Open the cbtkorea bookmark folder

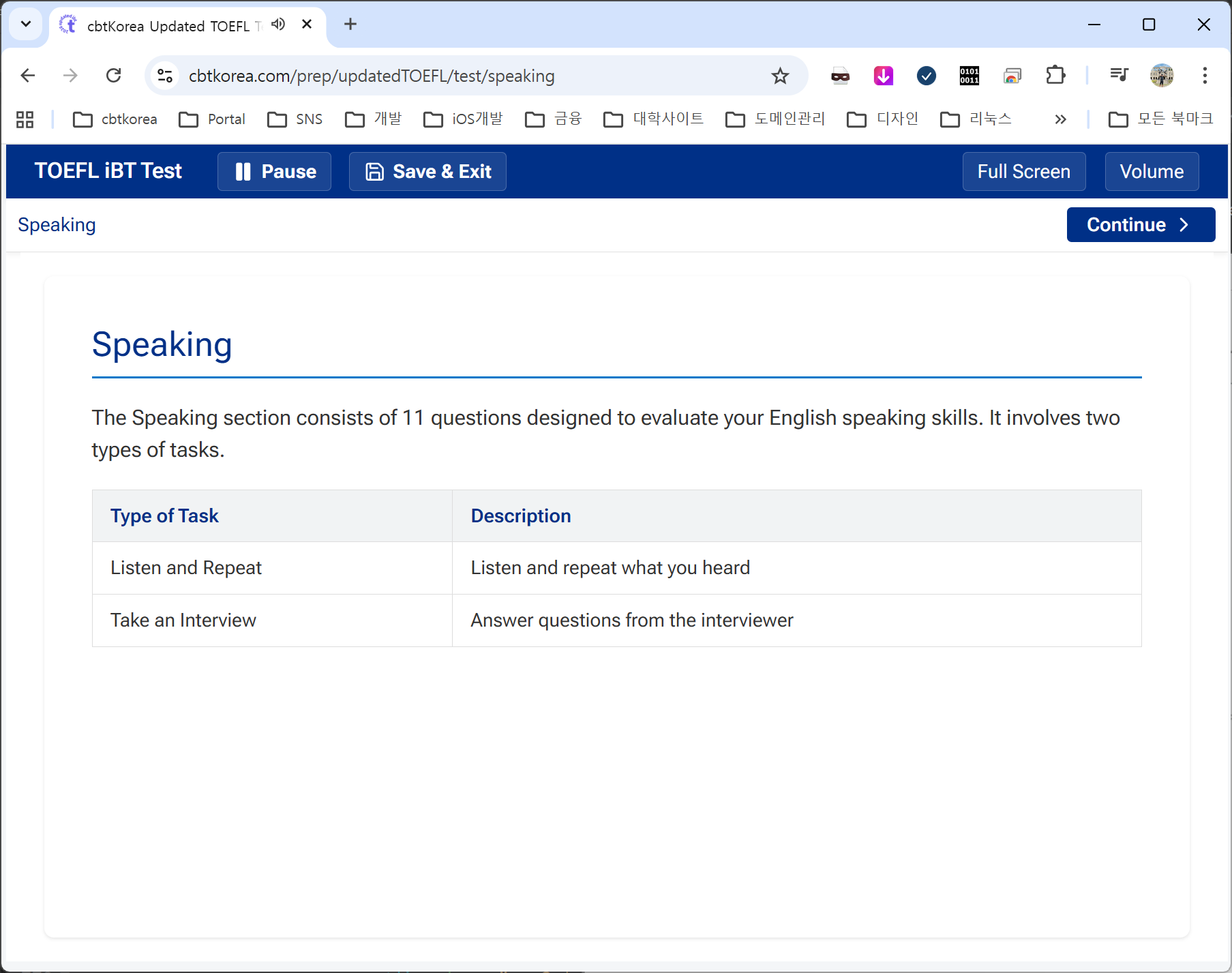click(x=115, y=119)
